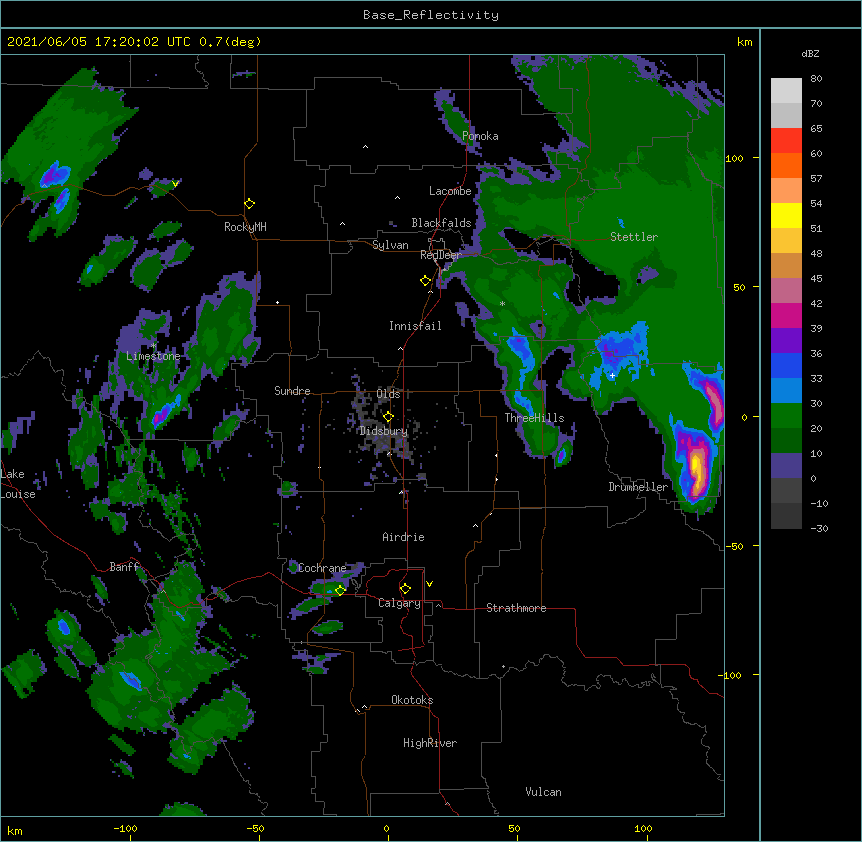862x842 pixels.
Task: Click the blue echo cell north of ThreeHills
Action: coord(520,351)
